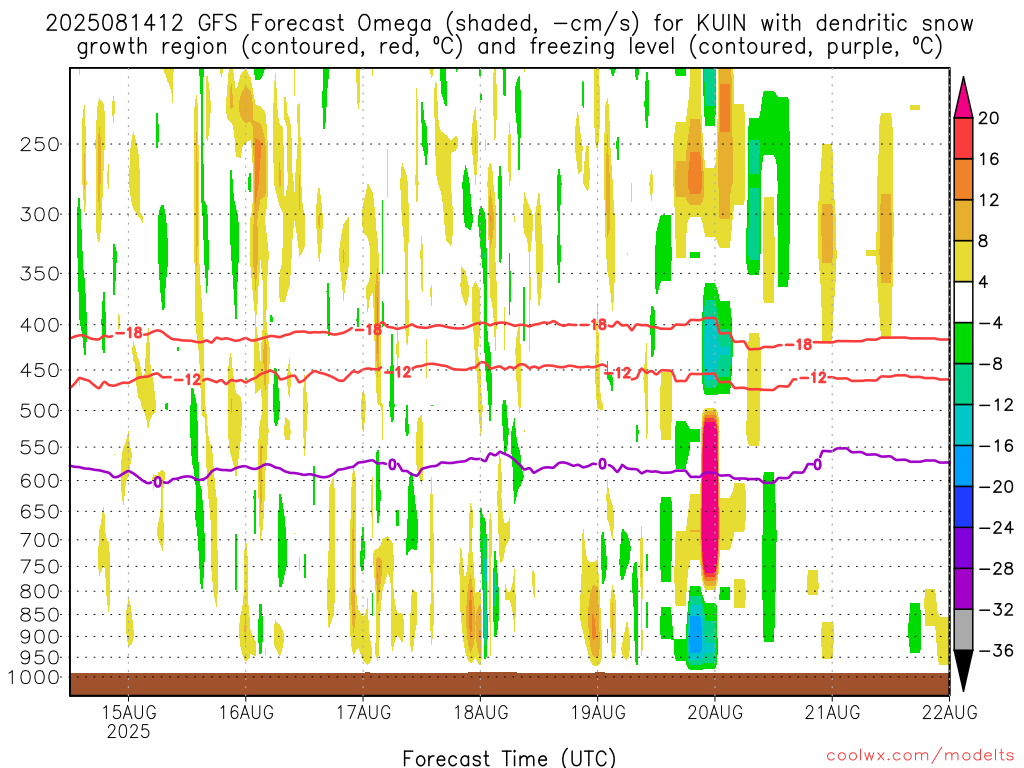
Task: Click the 700 pressure level label
Action: click(40, 540)
